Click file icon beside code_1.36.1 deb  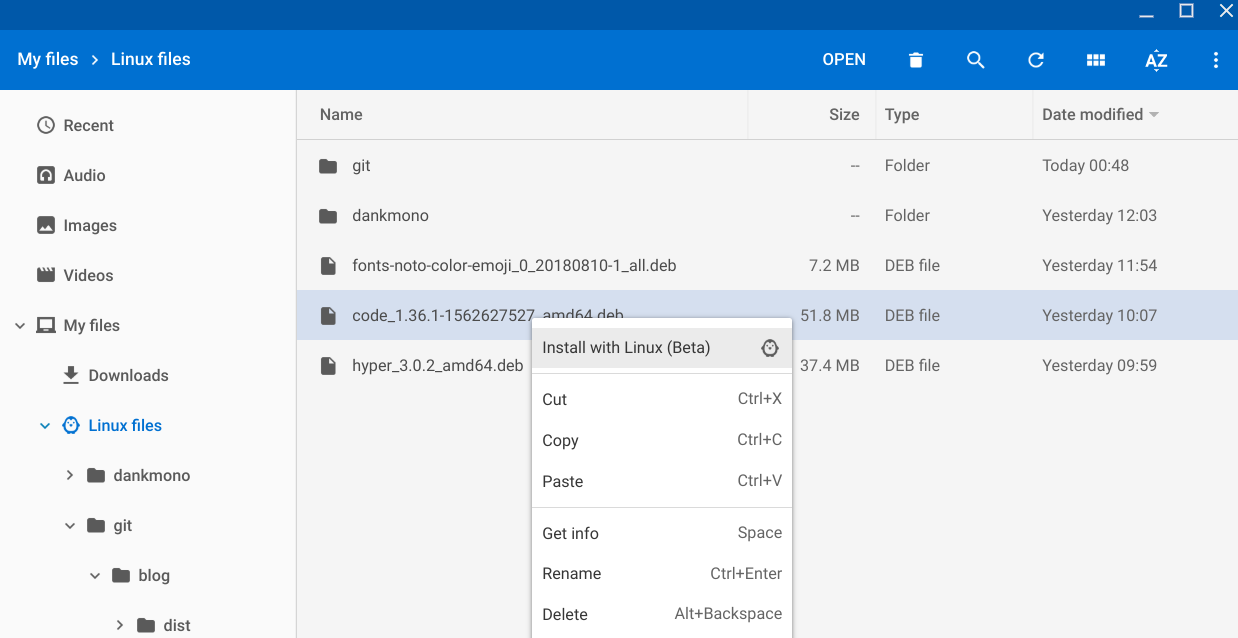click(328, 315)
